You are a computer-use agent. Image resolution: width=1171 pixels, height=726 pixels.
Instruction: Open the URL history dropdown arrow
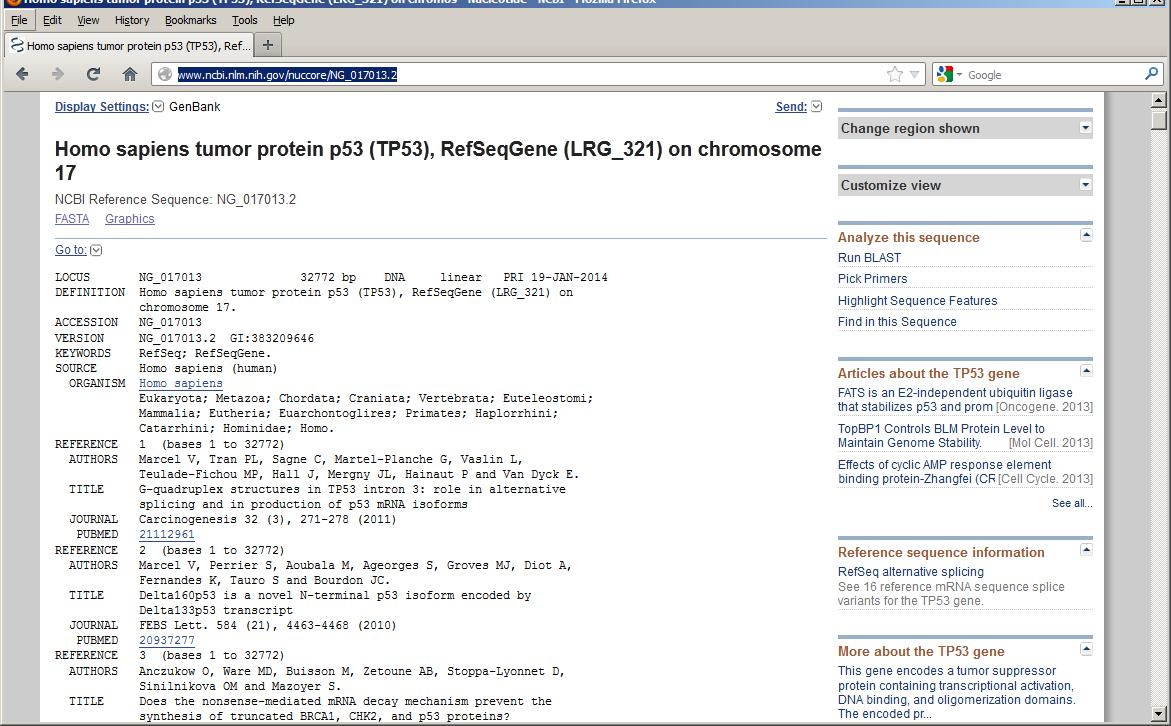coord(914,75)
